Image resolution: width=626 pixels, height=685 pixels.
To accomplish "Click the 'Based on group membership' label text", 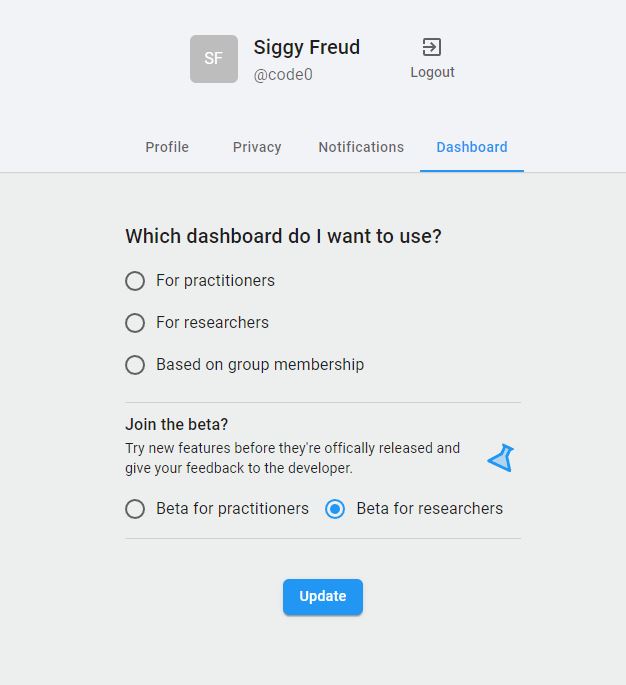I will pyautogui.click(x=260, y=365).
